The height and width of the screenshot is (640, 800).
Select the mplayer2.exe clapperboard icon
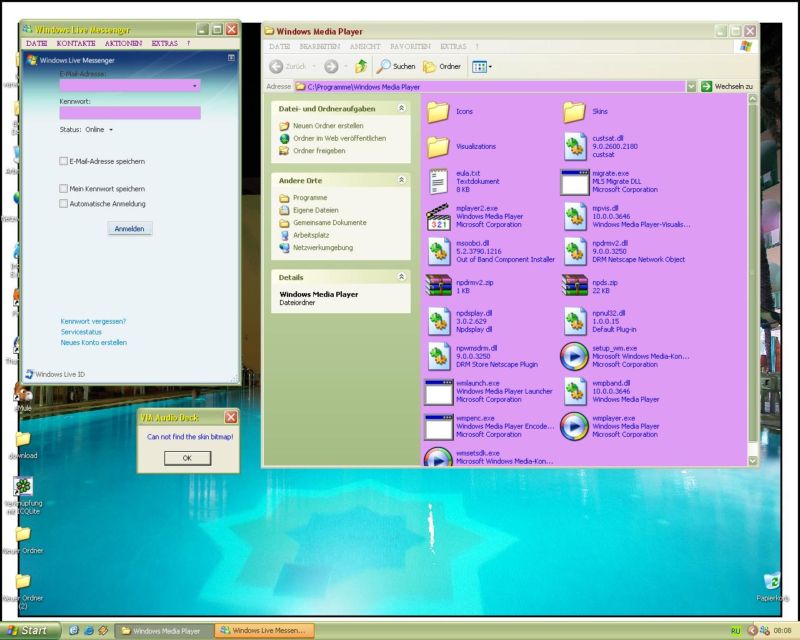coord(438,217)
